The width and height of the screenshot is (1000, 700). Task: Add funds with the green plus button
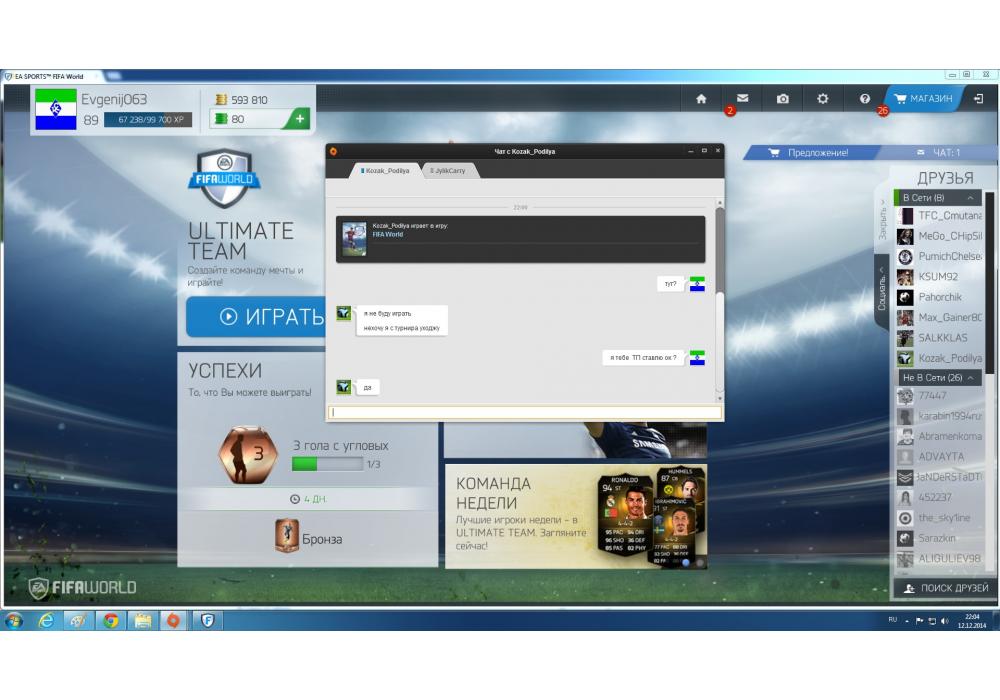299,119
